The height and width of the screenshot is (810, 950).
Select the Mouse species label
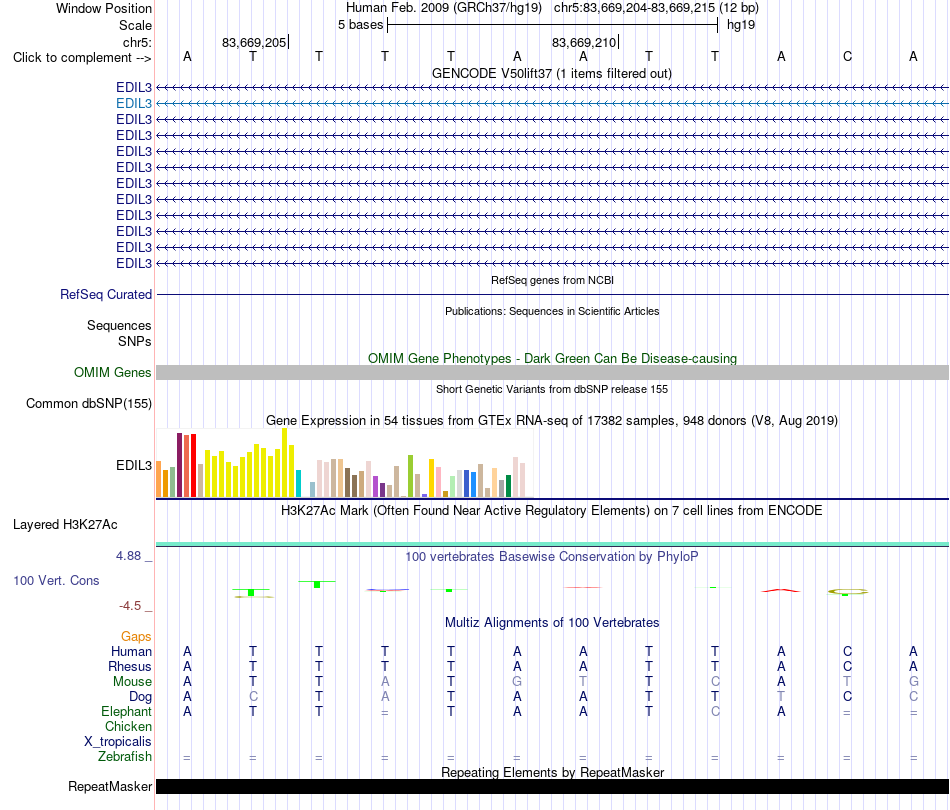click(x=132, y=682)
